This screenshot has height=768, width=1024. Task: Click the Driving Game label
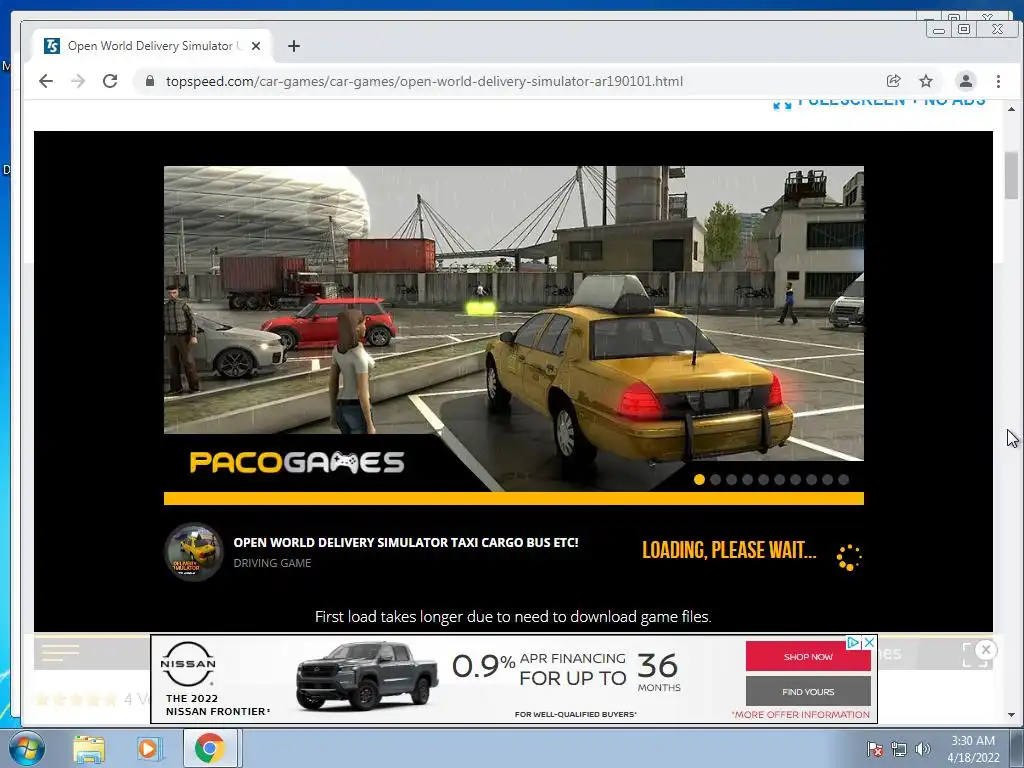(272, 563)
